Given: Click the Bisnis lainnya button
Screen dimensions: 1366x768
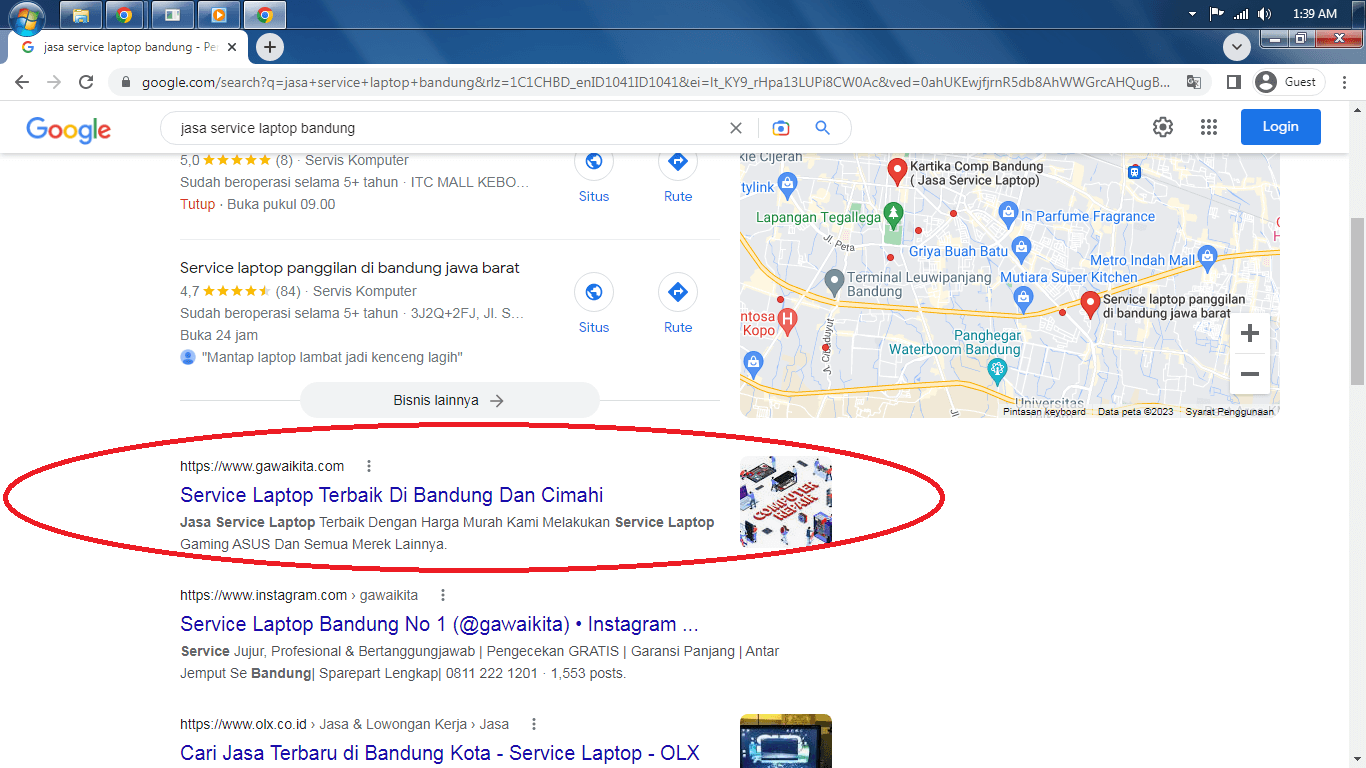Looking at the screenshot, I should coord(449,400).
